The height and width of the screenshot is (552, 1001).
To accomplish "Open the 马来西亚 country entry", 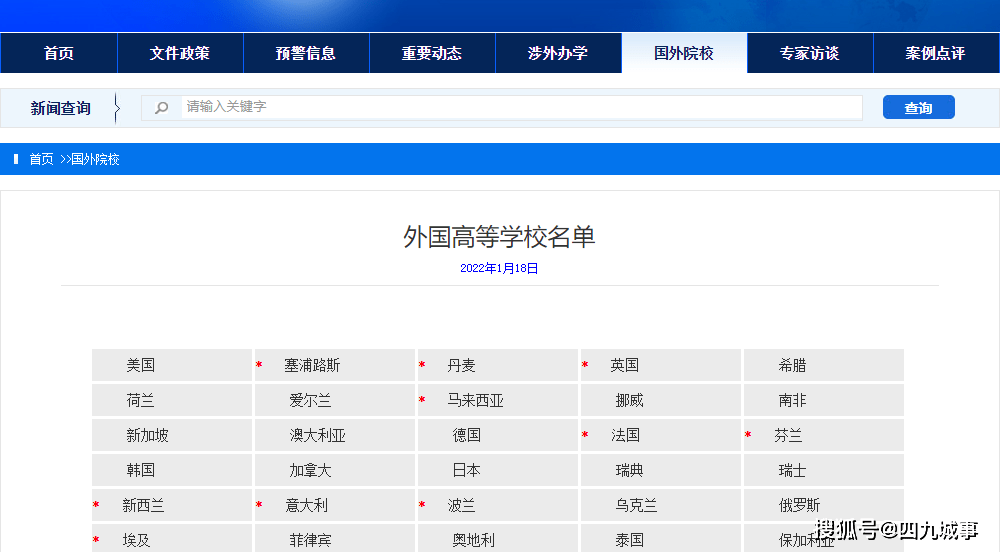I will click(x=476, y=400).
